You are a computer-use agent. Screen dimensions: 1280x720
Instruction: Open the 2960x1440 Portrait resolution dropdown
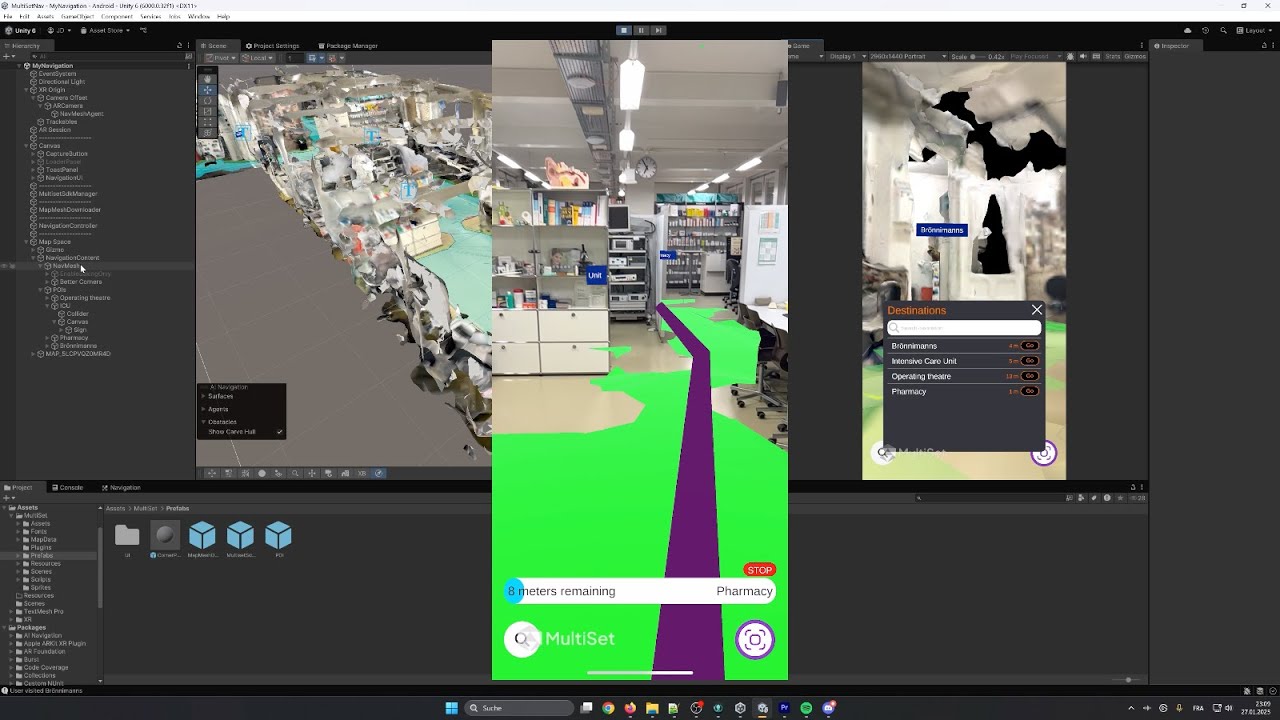906,57
